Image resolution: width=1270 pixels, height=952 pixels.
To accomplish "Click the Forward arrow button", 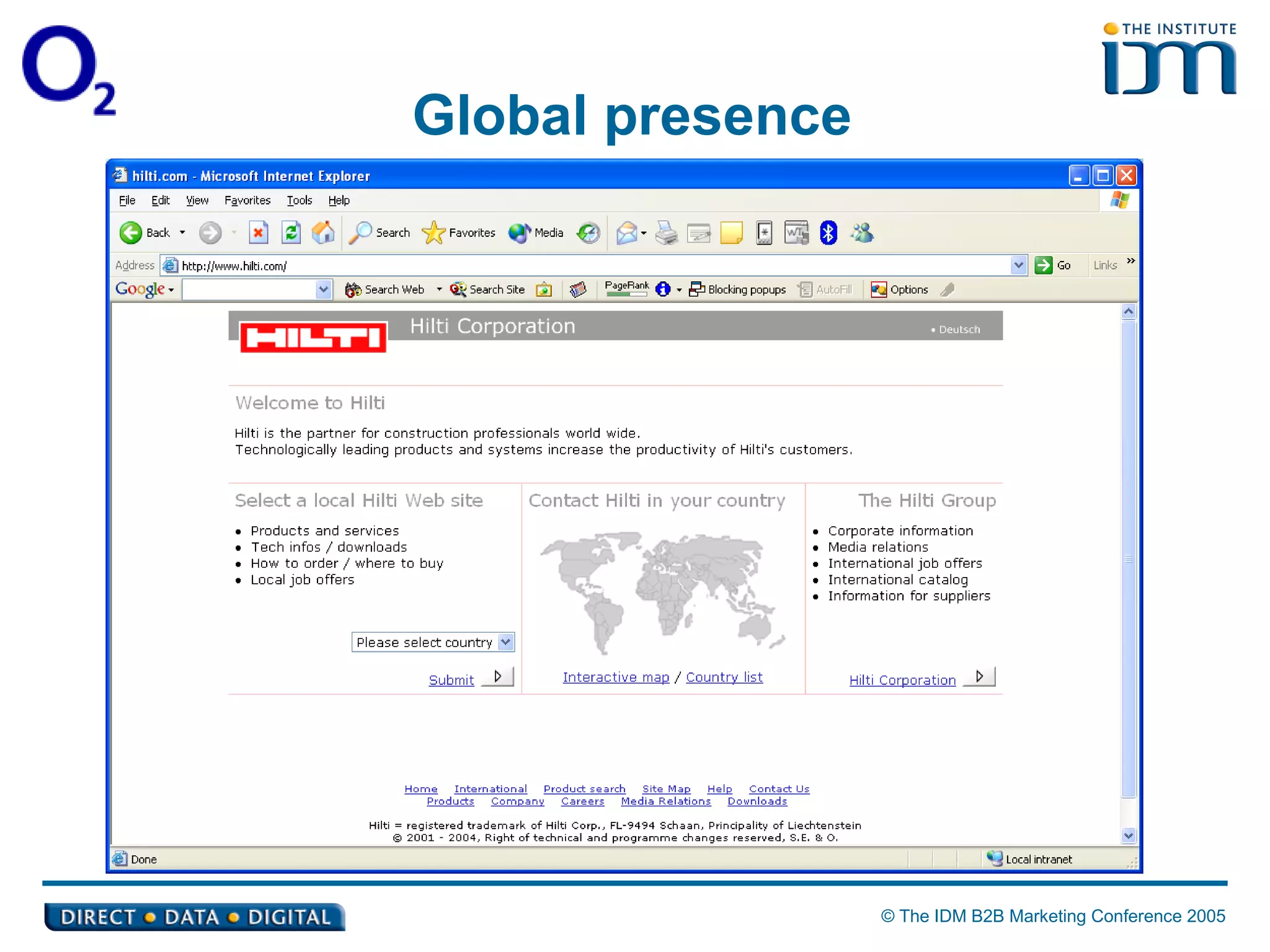I will 210,233.
